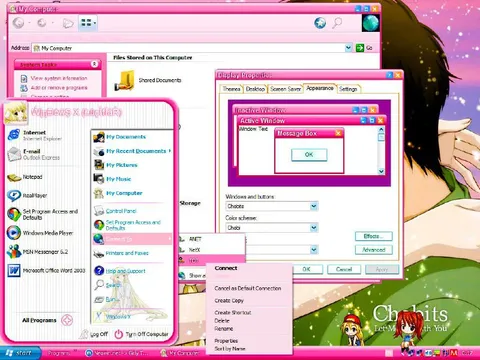Choose Properties in context menu

point(226,341)
